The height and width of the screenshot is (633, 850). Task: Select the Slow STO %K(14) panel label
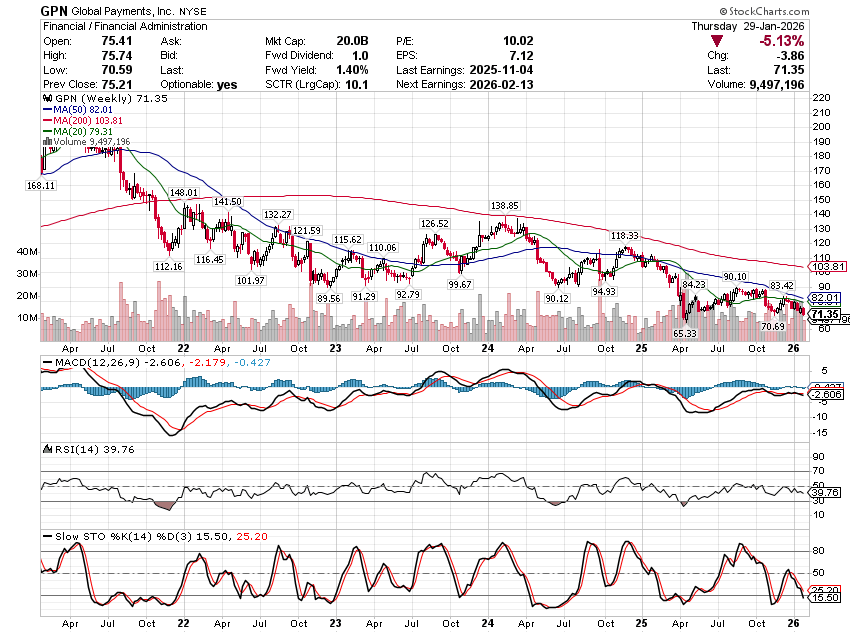point(95,535)
